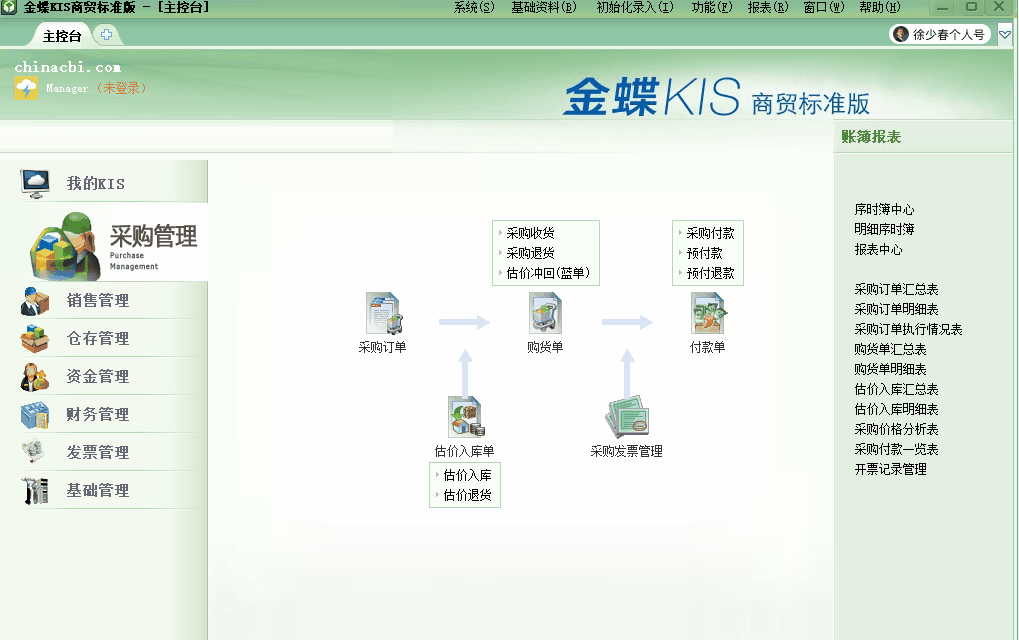Open 采购发票管理 invoice management icon
Viewport: 1019px width, 640px height.
click(628, 415)
